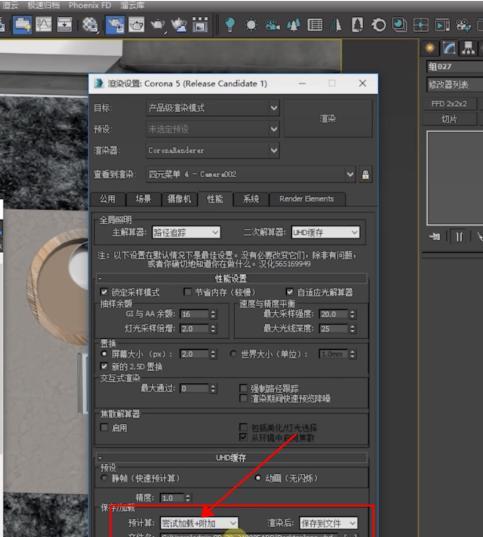Open the 预计算 precomputation dropdown
This screenshot has height=537, width=483.
pos(199,523)
